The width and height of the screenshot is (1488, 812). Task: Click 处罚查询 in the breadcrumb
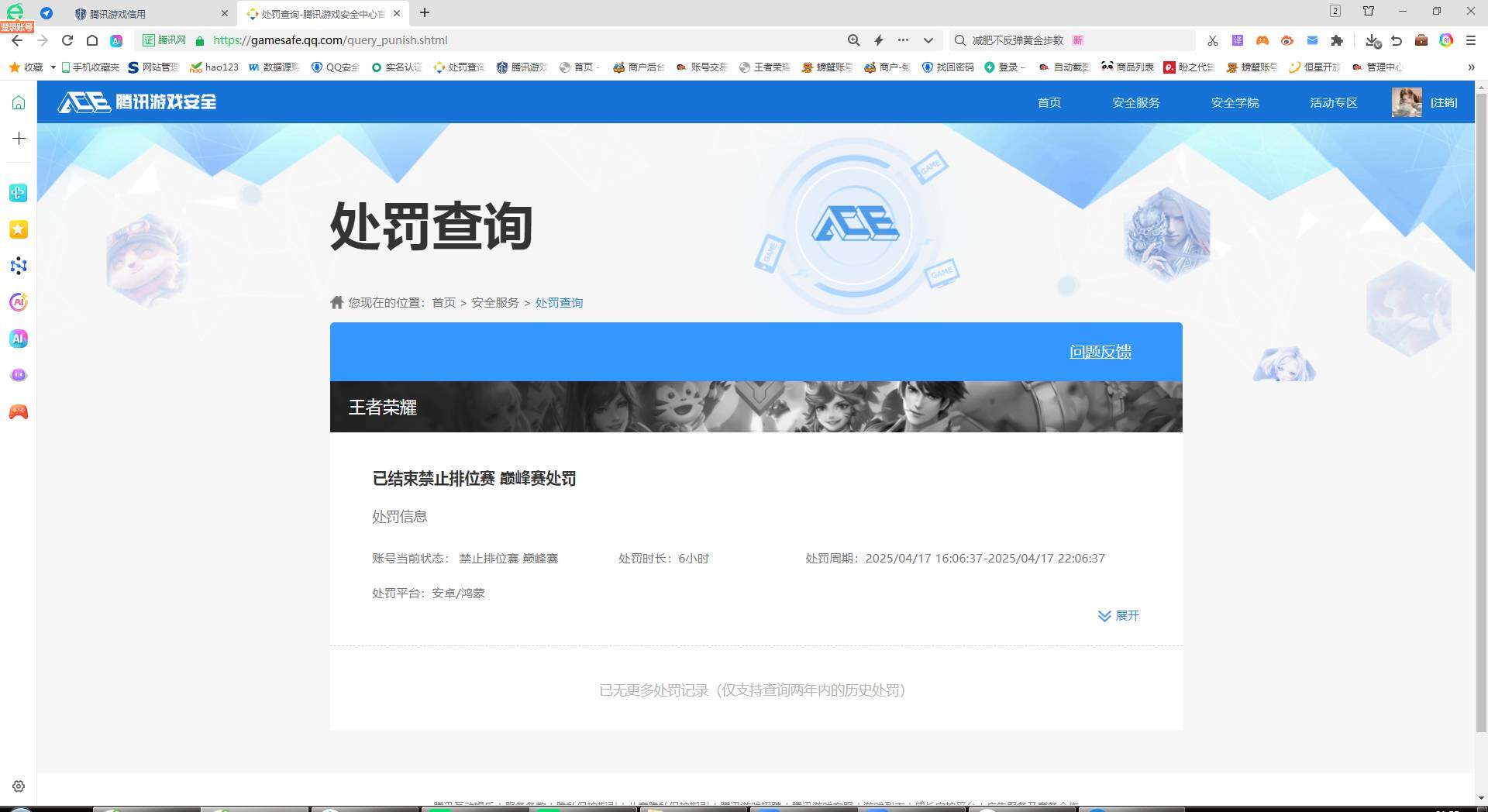click(559, 303)
